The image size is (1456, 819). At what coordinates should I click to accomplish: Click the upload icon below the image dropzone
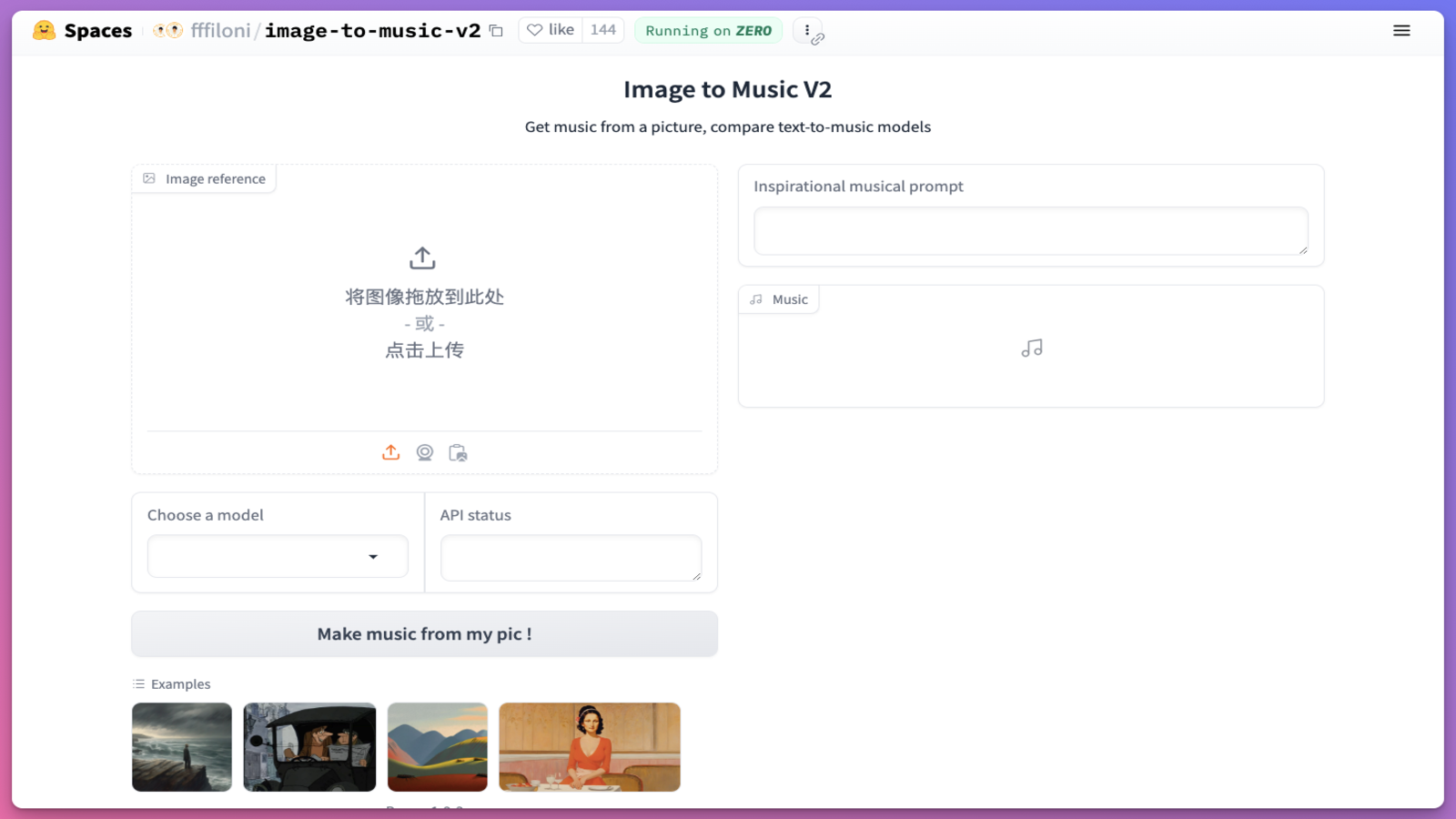tap(390, 452)
